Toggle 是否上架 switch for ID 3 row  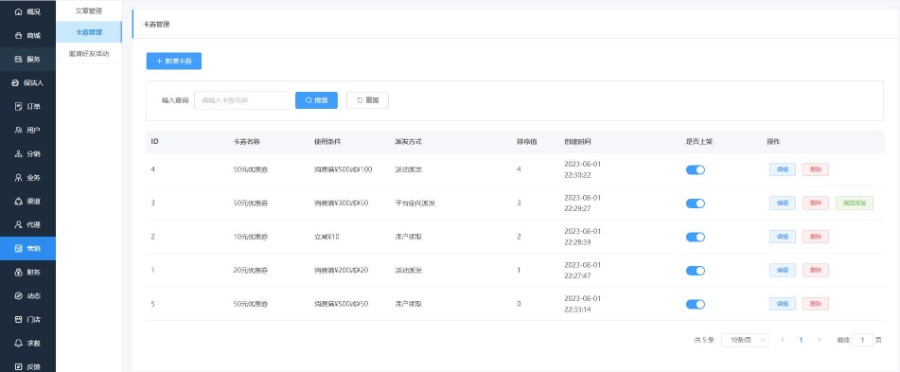695,203
